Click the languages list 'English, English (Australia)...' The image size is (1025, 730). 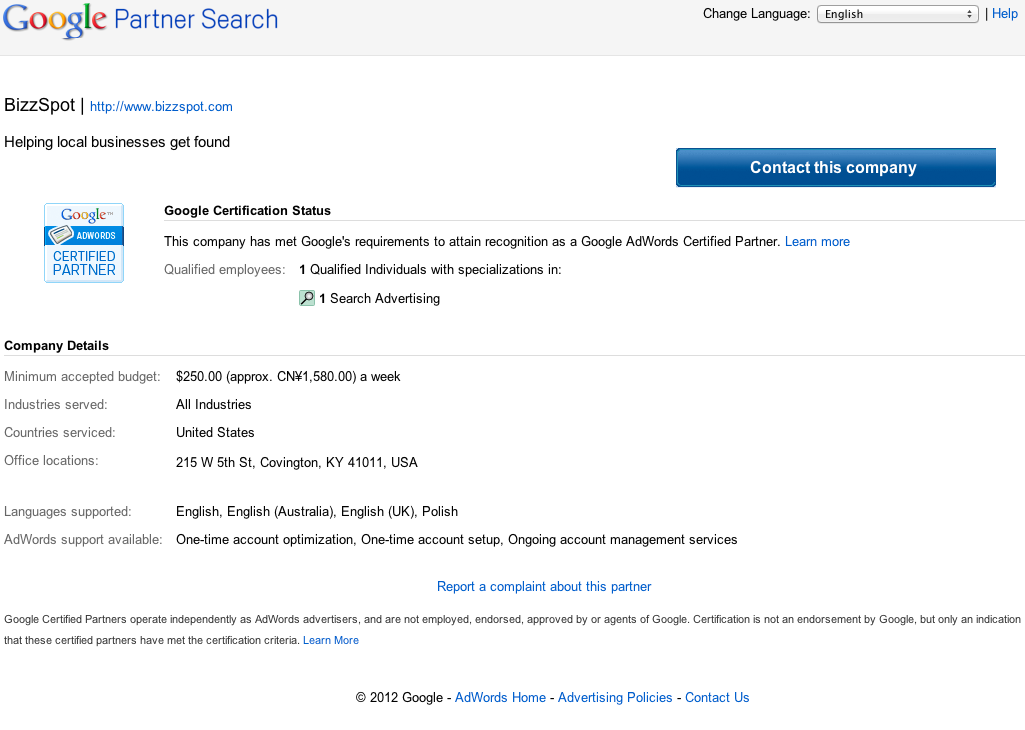317,512
